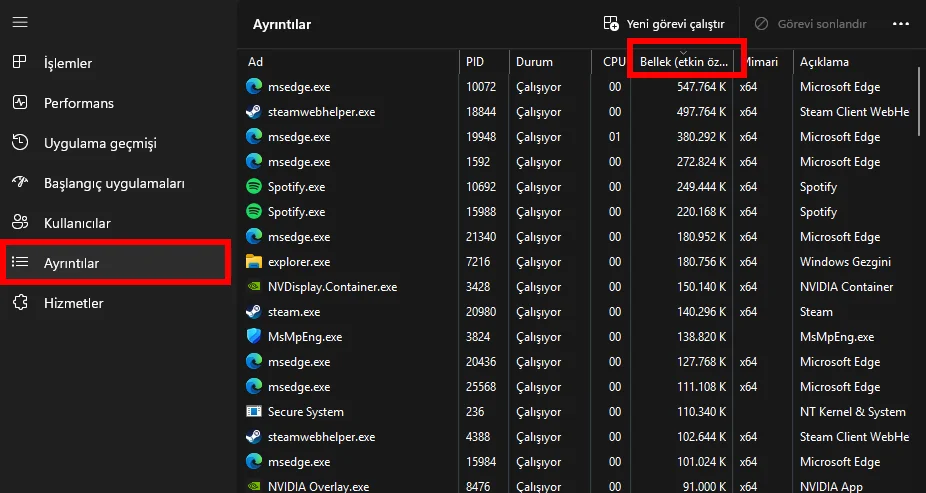926x493 pixels.
Task: Sort by the PID column header
Action: [x=484, y=61]
